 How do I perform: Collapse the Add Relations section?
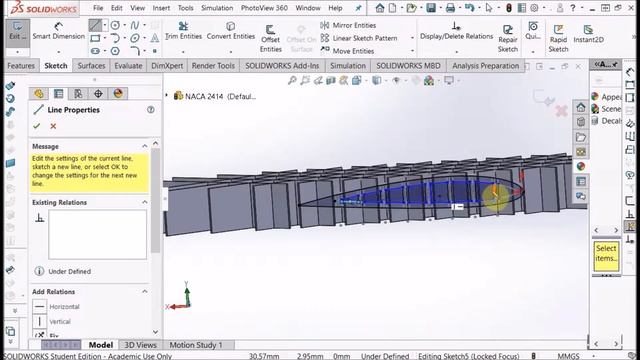(x=145, y=291)
